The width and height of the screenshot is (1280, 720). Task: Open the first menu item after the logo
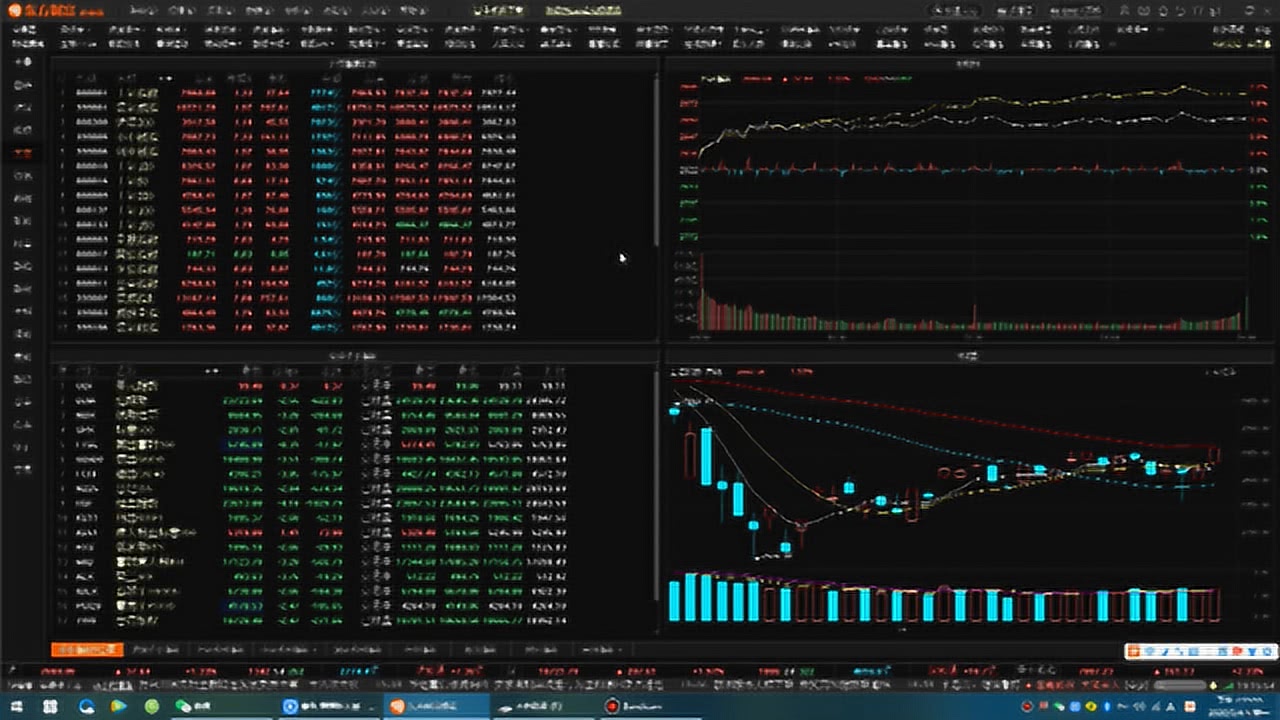point(144,11)
